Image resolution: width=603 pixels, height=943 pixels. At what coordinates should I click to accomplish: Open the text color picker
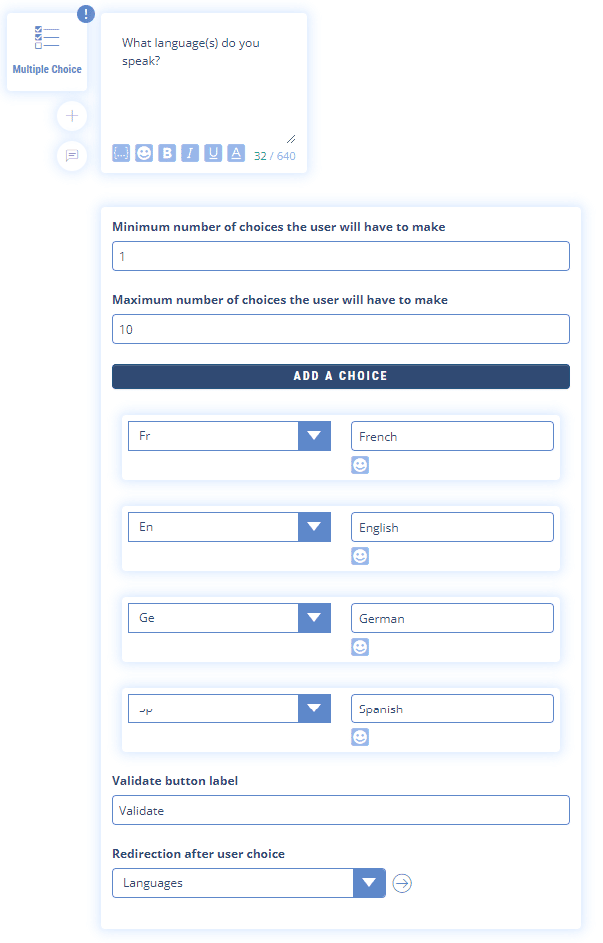(x=236, y=154)
